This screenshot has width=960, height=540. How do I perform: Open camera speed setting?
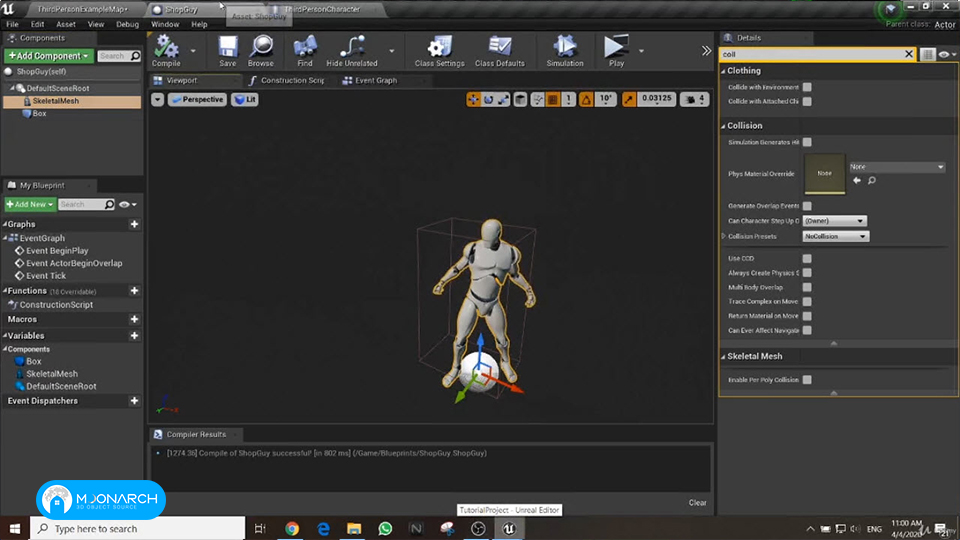(x=696, y=99)
